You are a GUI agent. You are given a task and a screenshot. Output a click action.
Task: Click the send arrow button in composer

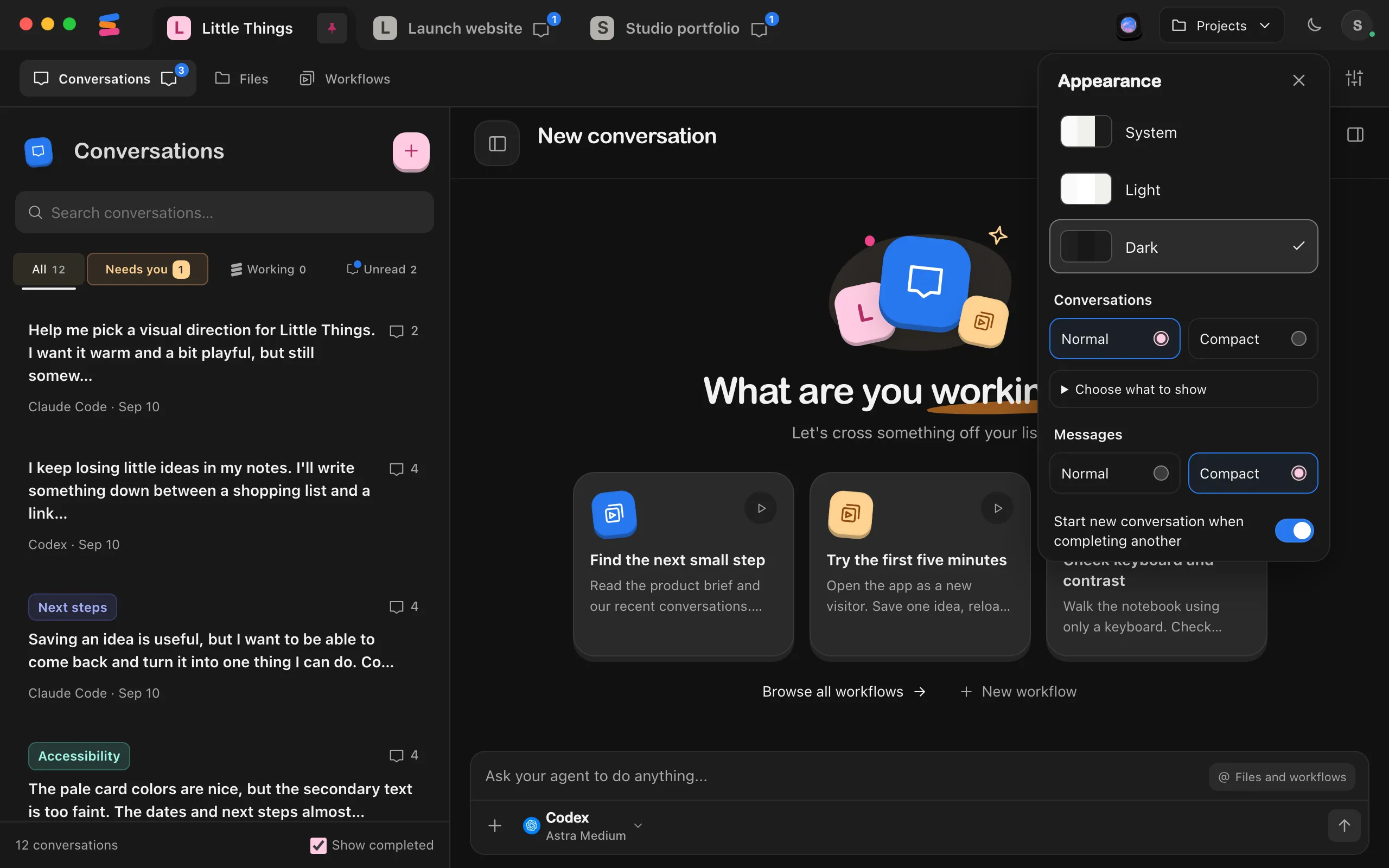click(x=1344, y=826)
